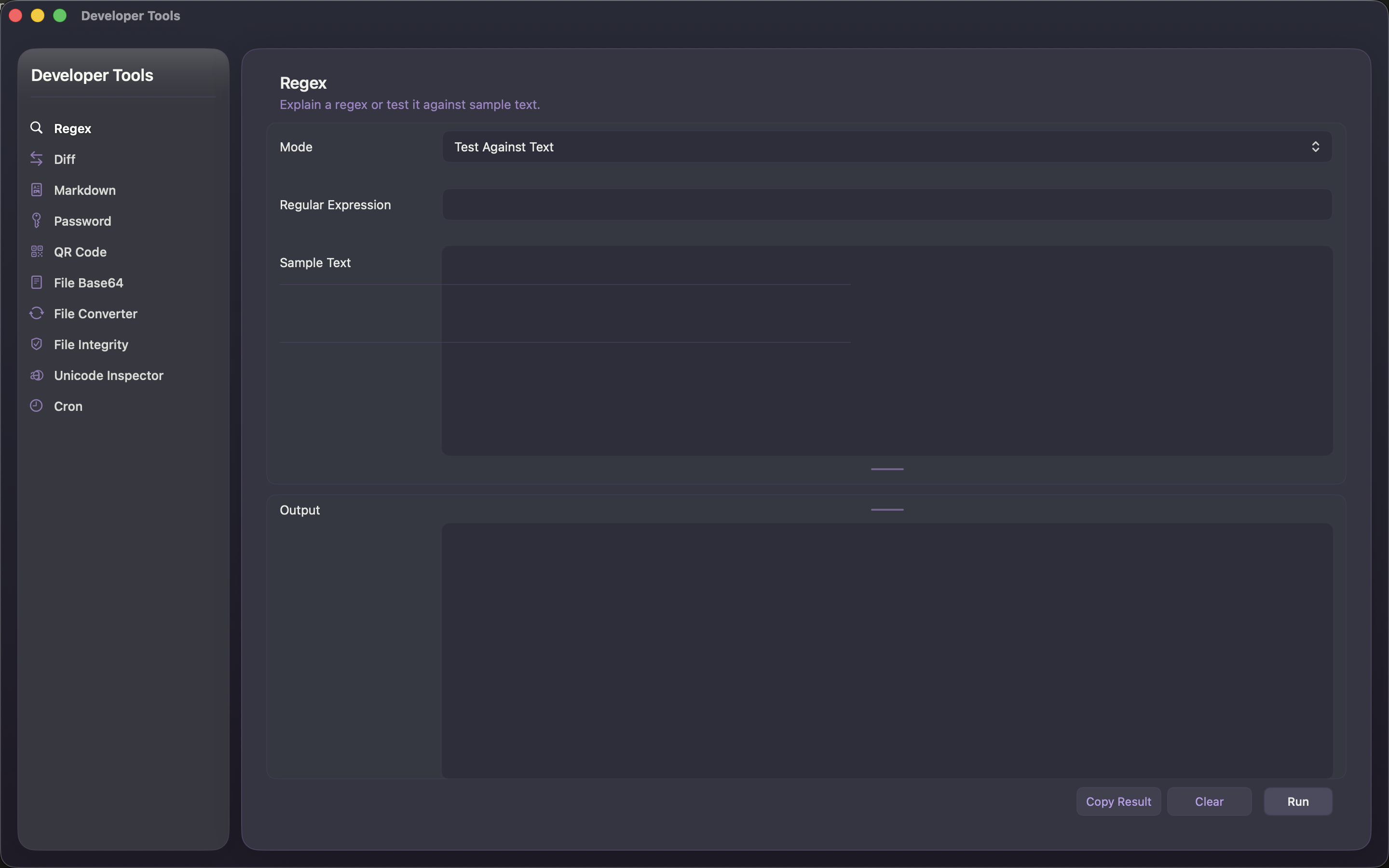Go to the Password generator
The image size is (1389, 868).
(82, 221)
